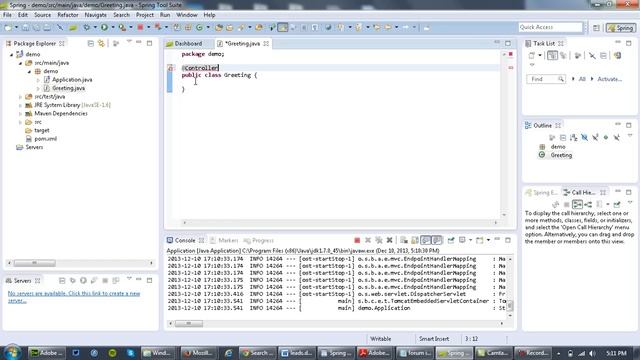Open the Run button dropdown arrow
Viewport: 640px width, 360px height.
pos(113,27)
